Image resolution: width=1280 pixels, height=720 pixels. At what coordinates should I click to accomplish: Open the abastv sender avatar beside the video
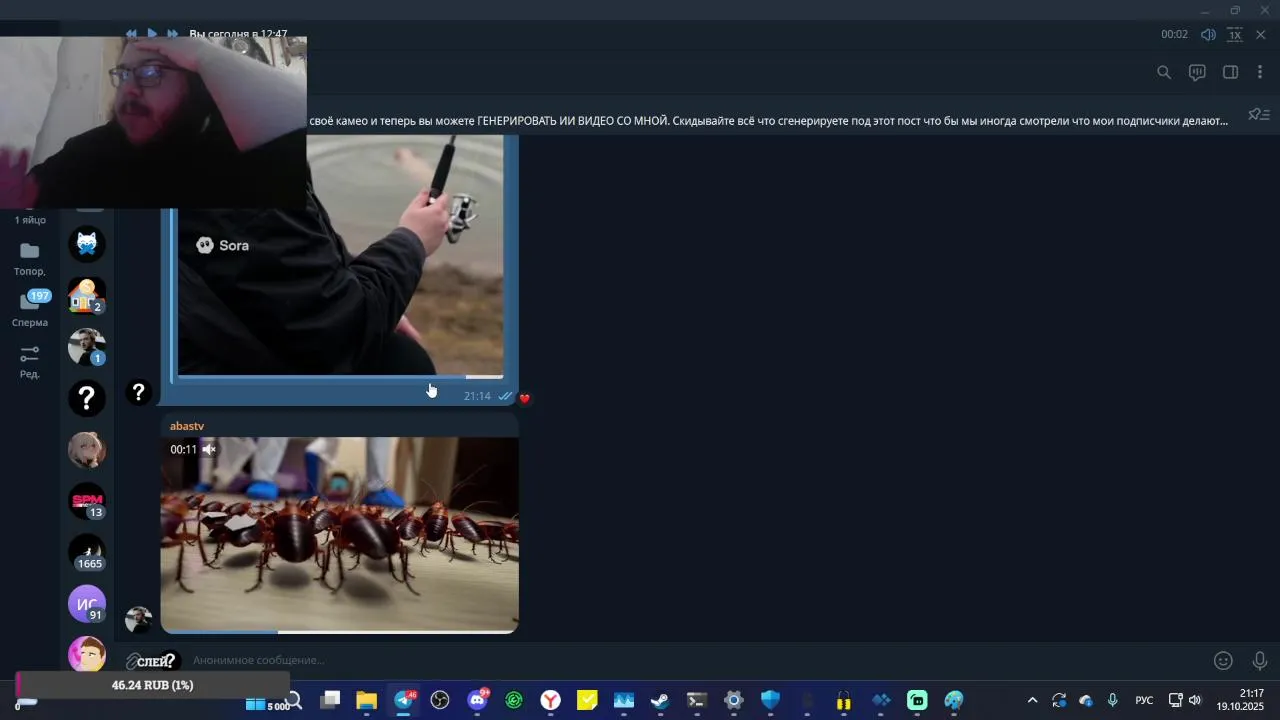139,619
